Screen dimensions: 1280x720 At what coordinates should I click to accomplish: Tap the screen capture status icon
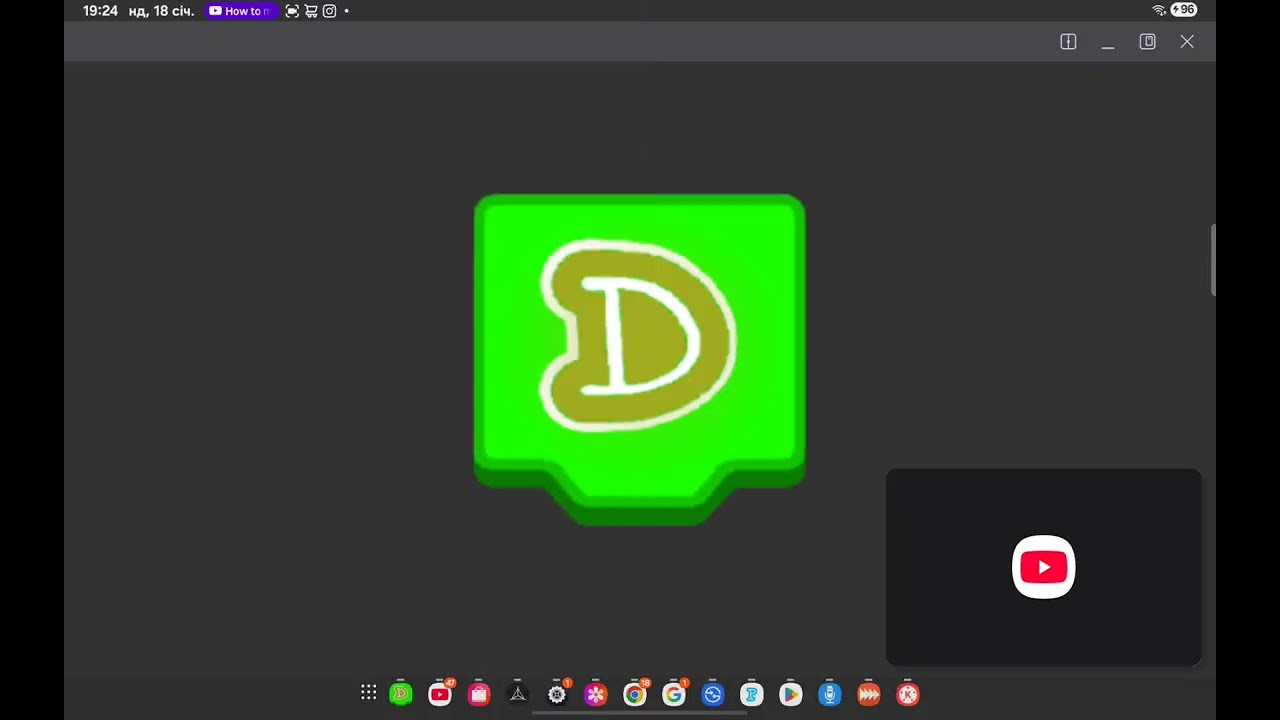click(292, 11)
